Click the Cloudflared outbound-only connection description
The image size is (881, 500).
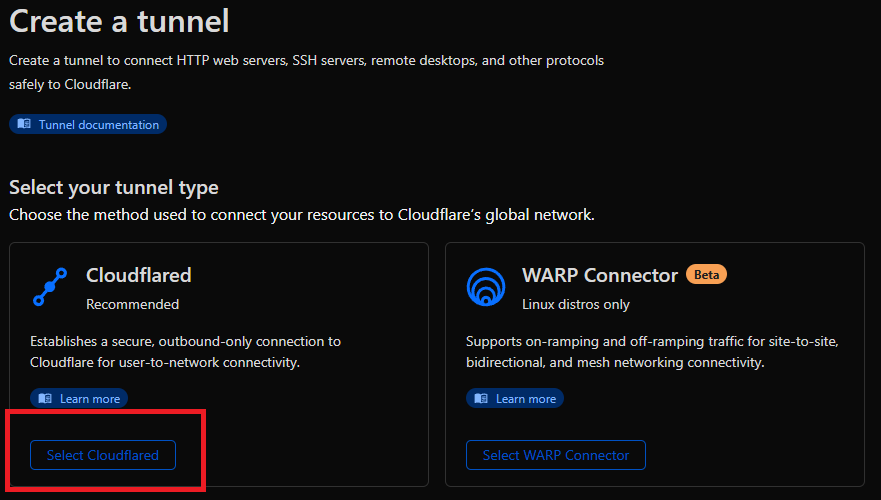pyautogui.click(x=185, y=352)
